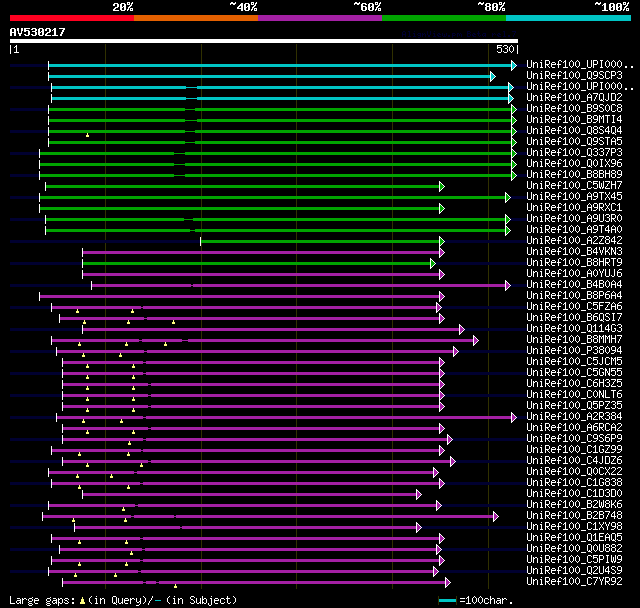Click the green 60–80% identity legend segment
The width and height of the screenshot is (640, 608).
coord(444,18)
